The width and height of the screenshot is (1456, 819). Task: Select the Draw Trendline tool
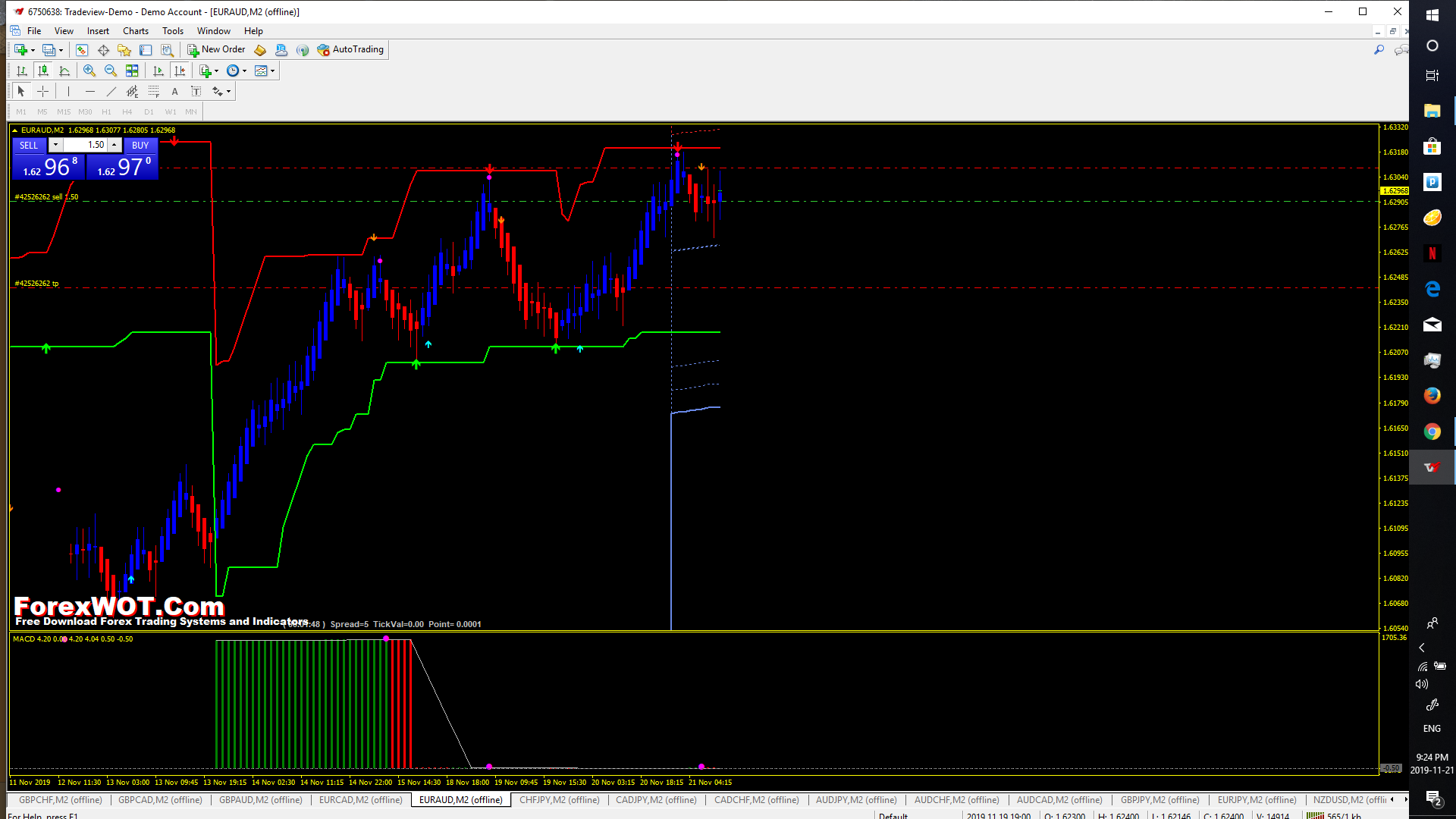(x=111, y=91)
